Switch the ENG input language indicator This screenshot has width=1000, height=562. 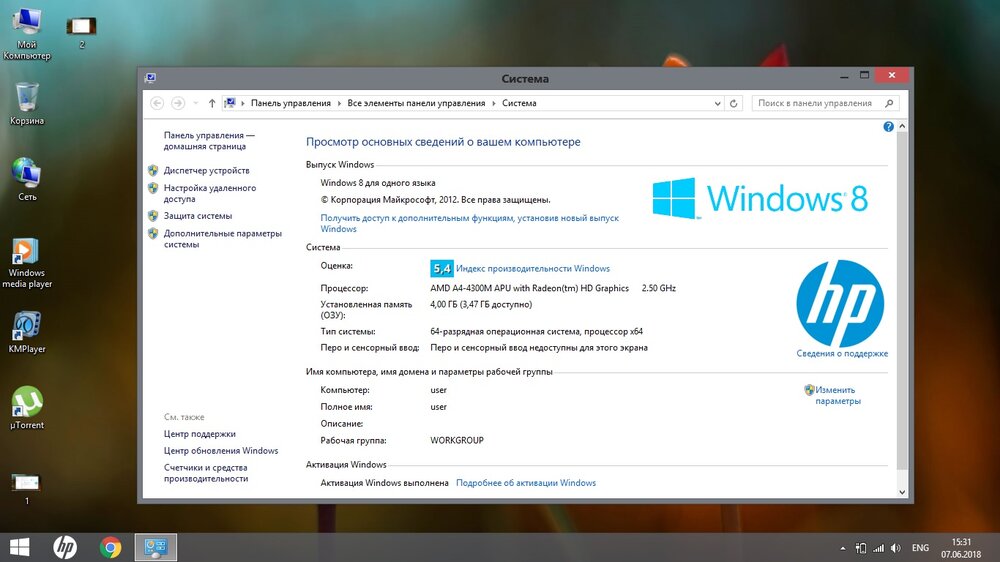pos(920,548)
